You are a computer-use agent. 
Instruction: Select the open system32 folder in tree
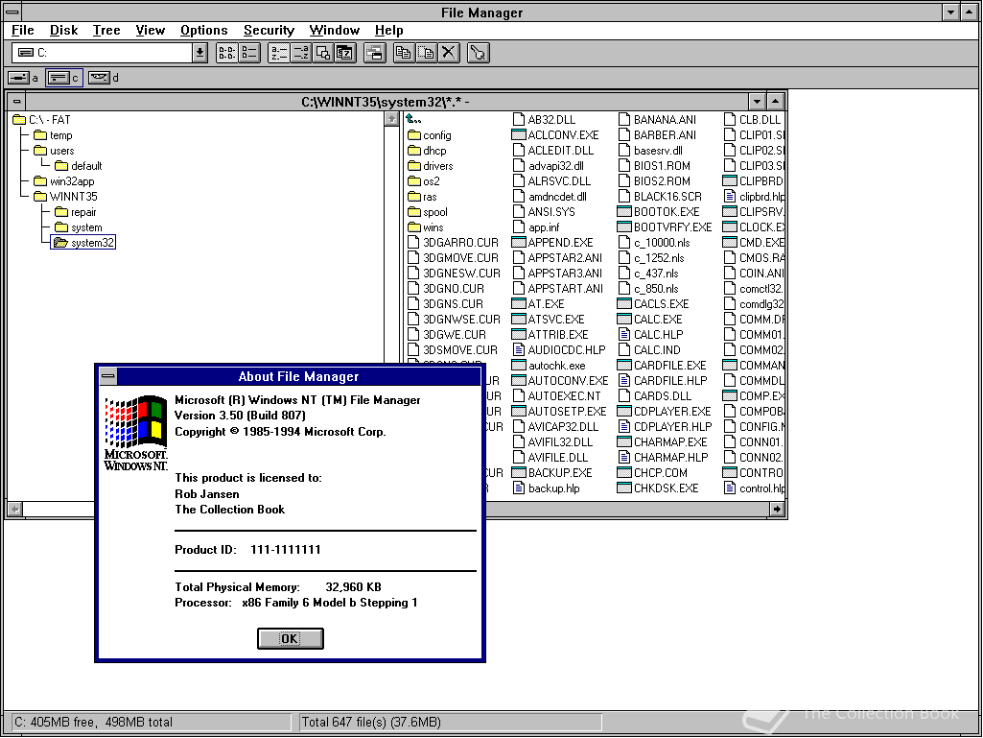pyautogui.click(x=83, y=243)
